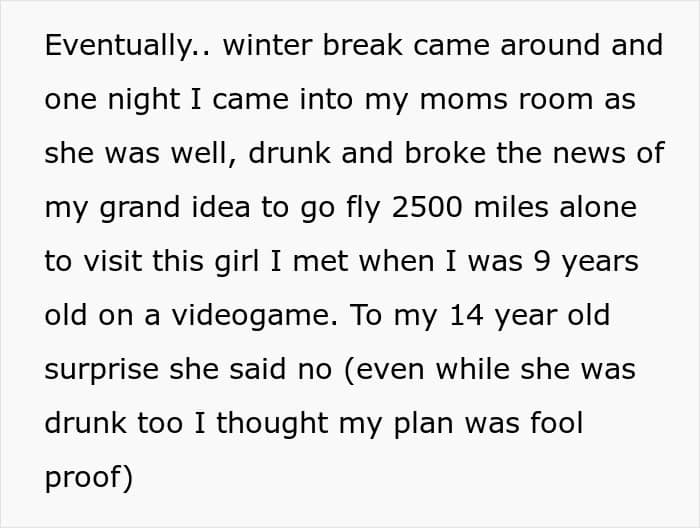700x528 pixels.
Task: Click the word "night" in second line
Action: (143, 101)
